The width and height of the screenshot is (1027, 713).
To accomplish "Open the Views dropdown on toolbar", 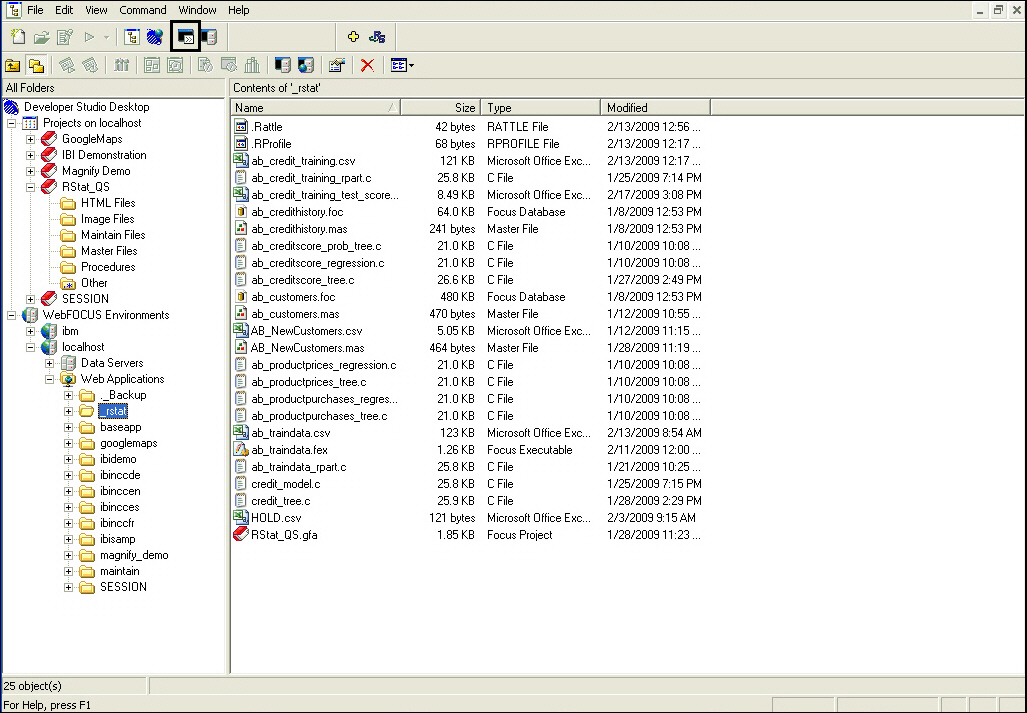I will pos(402,65).
